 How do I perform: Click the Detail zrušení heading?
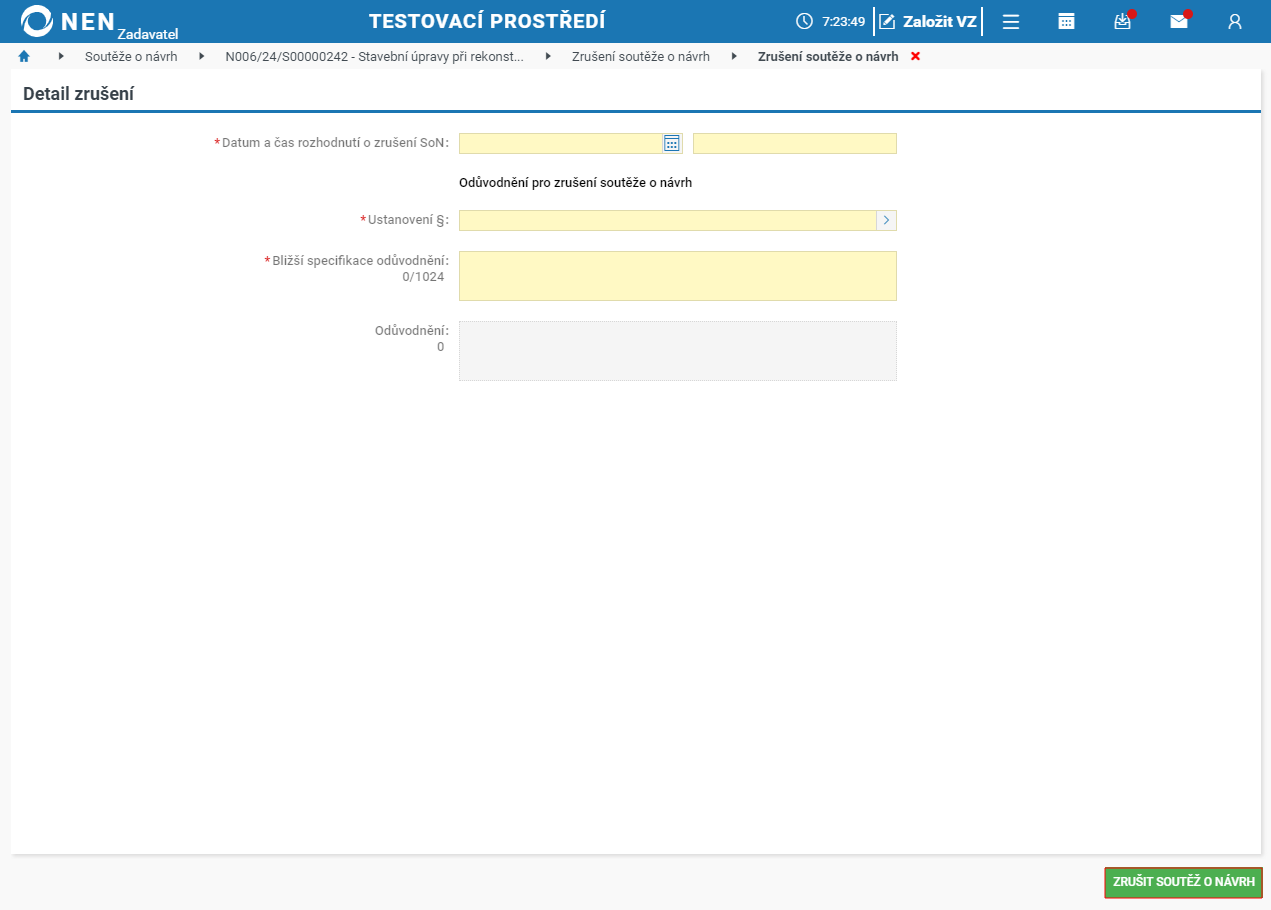coord(79,94)
